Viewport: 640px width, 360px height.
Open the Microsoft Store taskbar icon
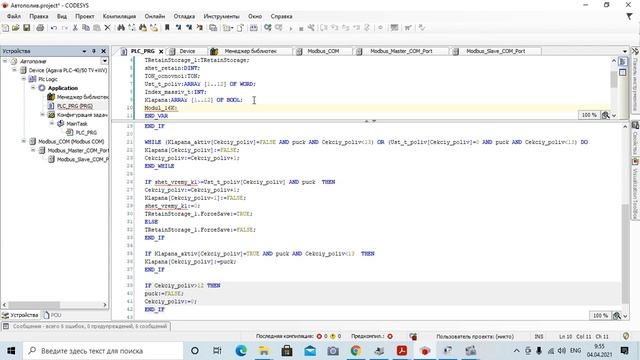[287, 351]
